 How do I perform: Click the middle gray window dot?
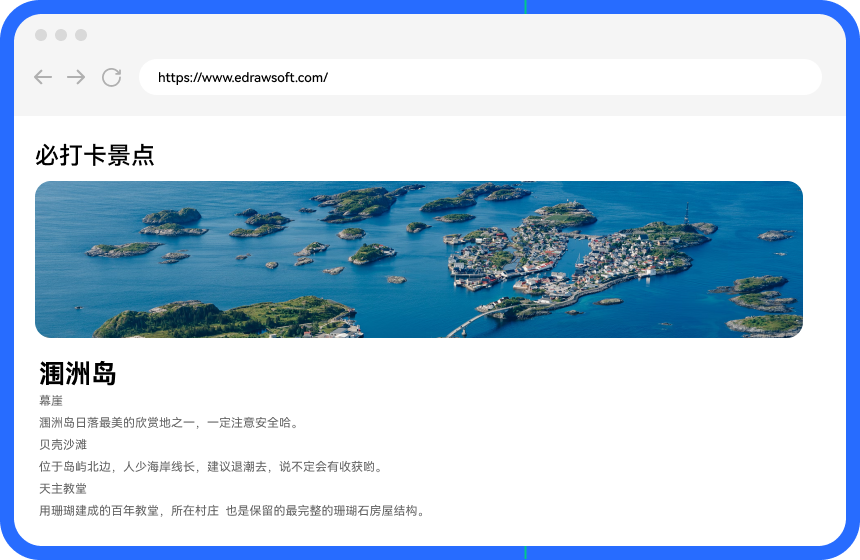(x=61, y=35)
